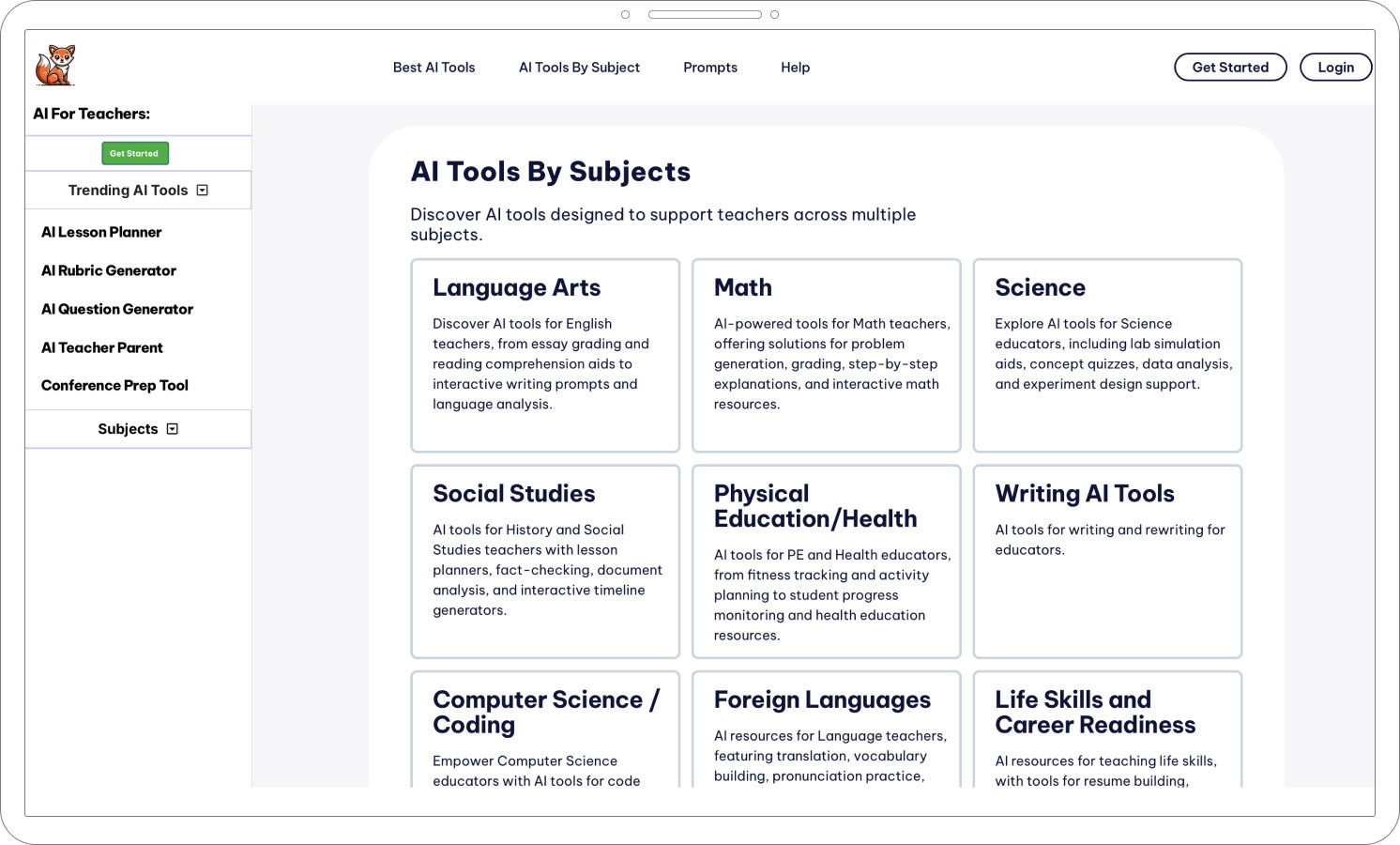Image resolution: width=1400 pixels, height=845 pixels.
Task: Select AI Rubric Generator link
Action: (x=109, y=270)
